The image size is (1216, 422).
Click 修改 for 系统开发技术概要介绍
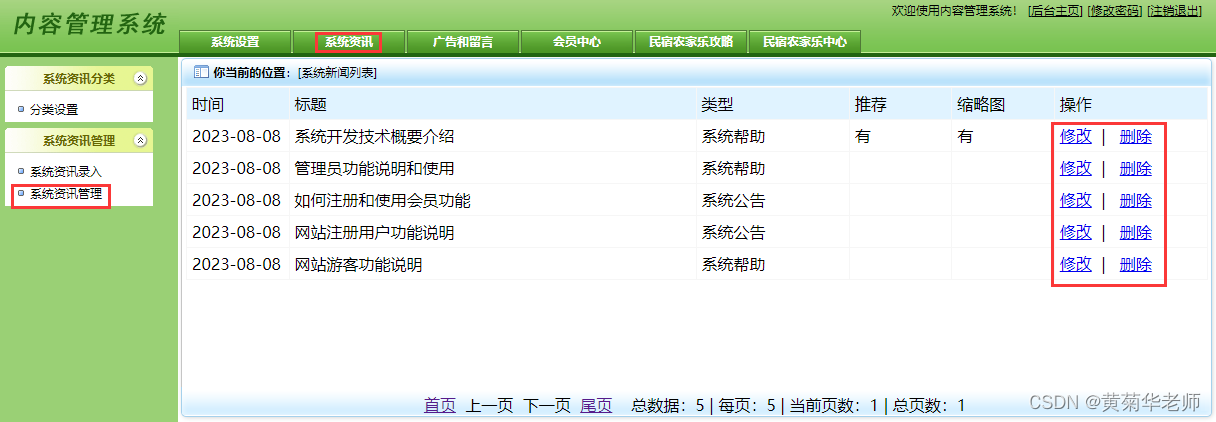1076,136
